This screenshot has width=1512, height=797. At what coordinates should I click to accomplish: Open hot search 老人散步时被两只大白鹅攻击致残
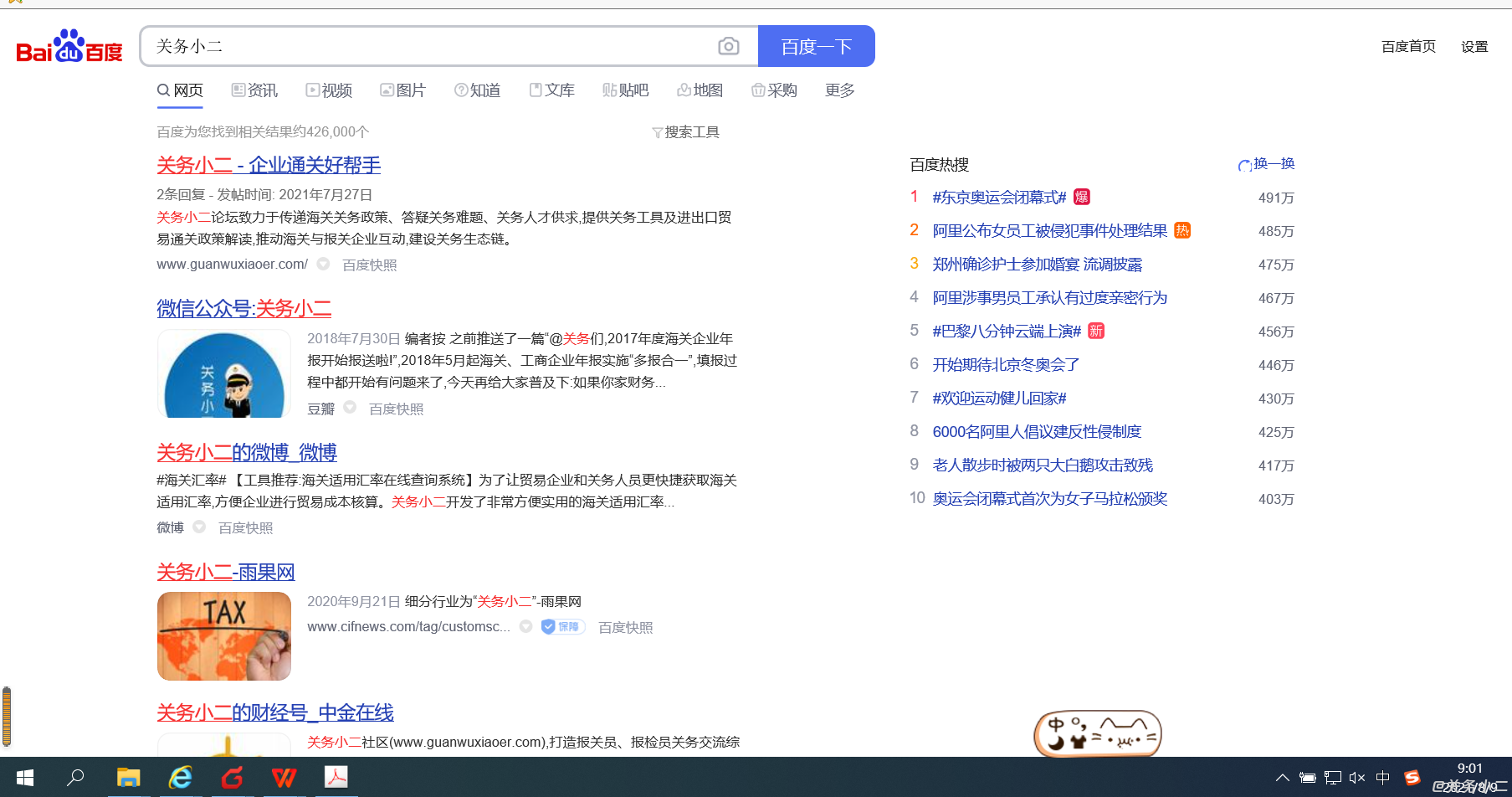tap(1043, 465)
